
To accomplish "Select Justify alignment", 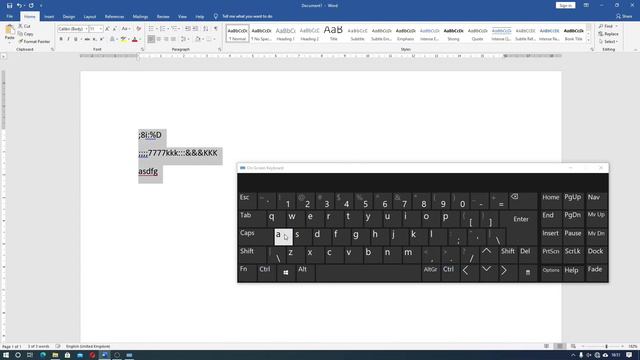I will click(x=173, y=39).
